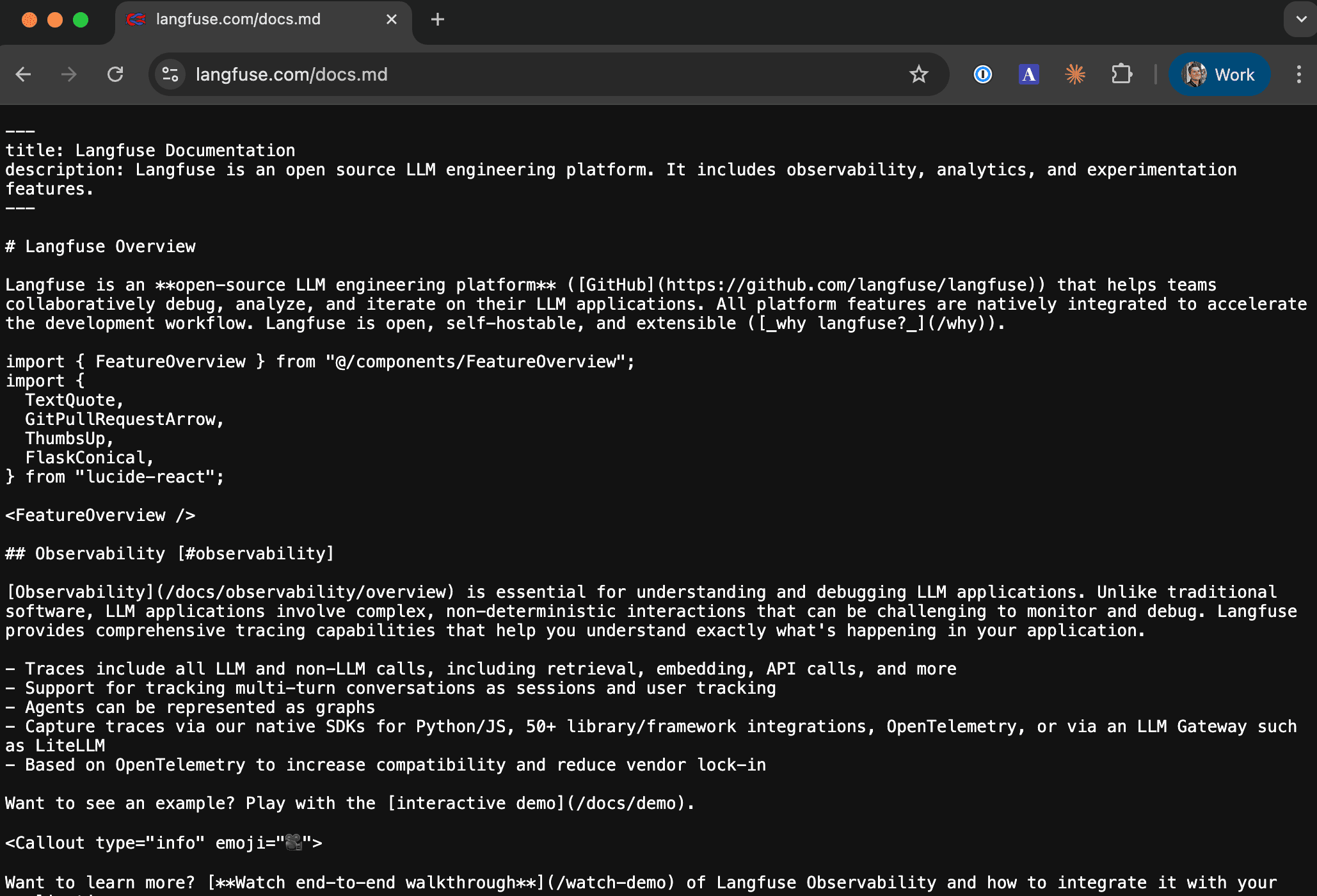The image size is (1317, 896).
Task: Navigate forward using the forward arrow
Action: [x=68, y=74]
